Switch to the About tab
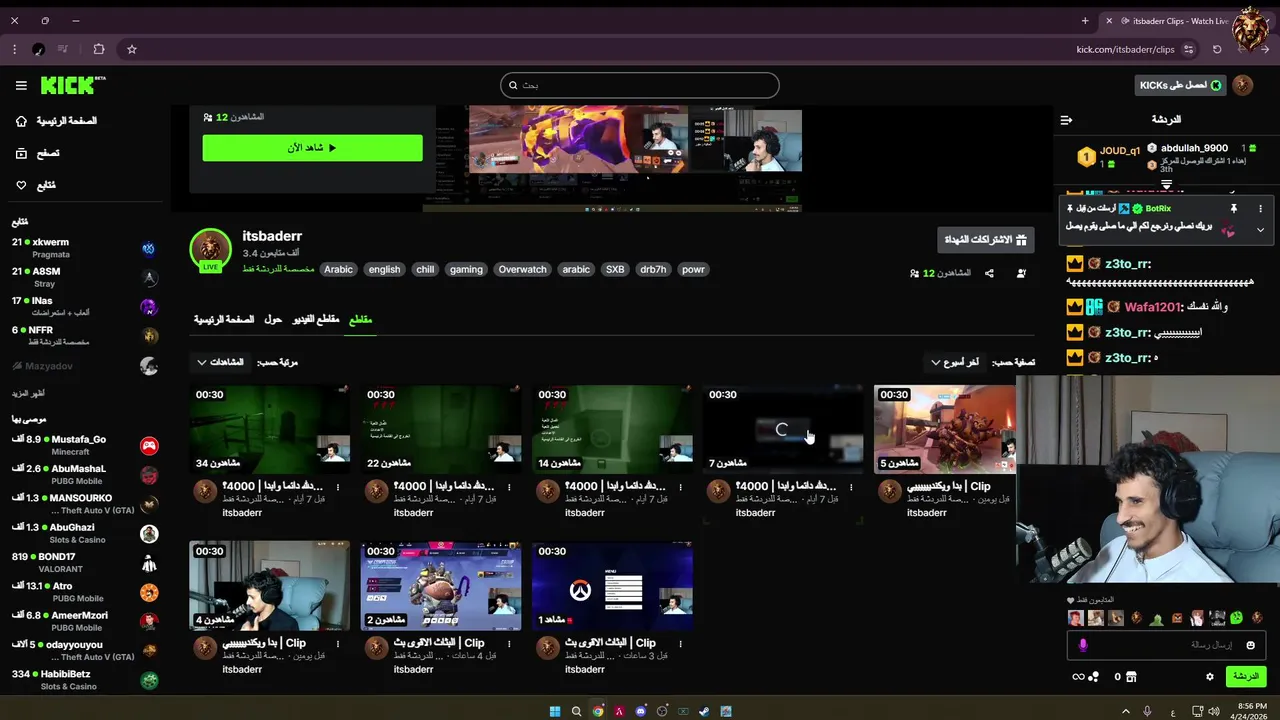This screenshot has height=720, width=1280. pyautogui.click(x=273, y=320)
